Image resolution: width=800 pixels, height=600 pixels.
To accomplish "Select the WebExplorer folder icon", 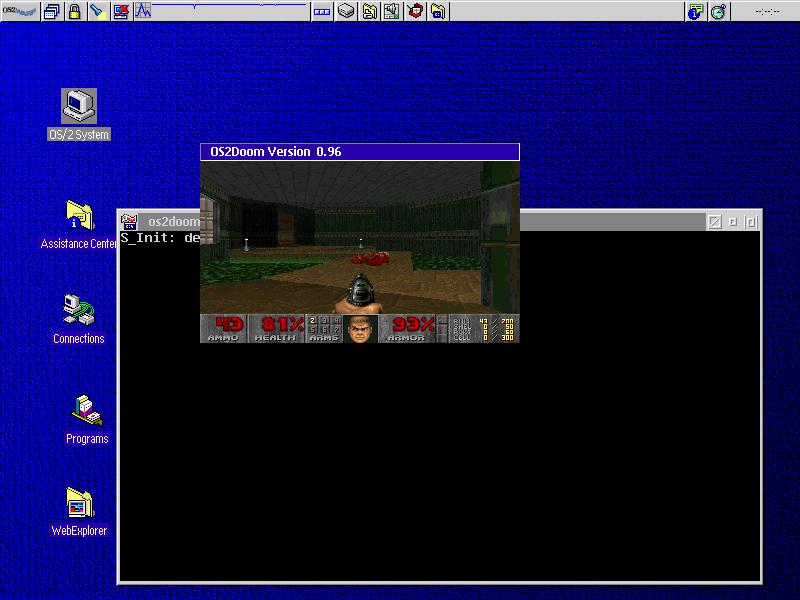I will coord(80,503).
